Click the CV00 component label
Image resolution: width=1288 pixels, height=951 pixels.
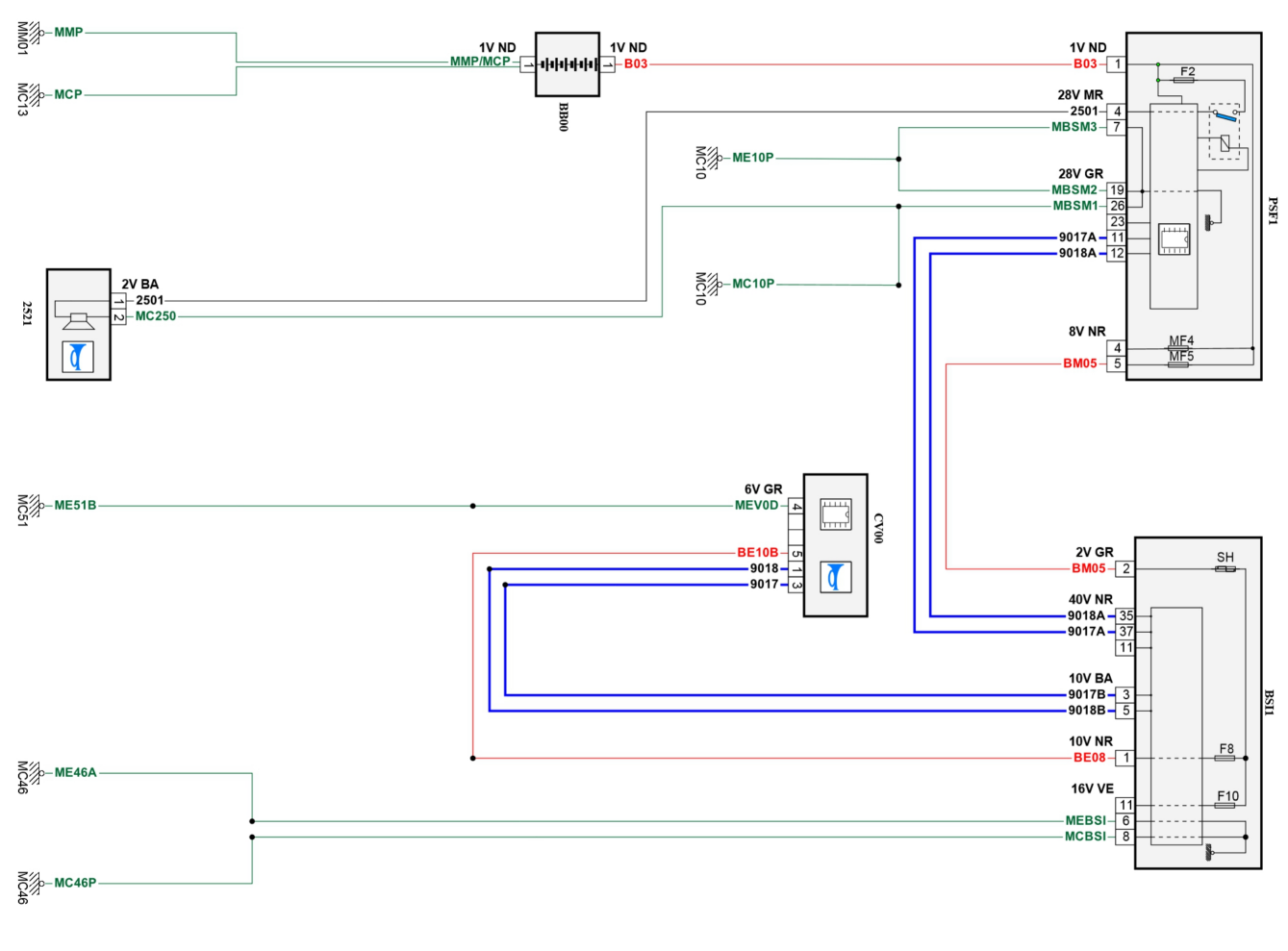(877, 528)
